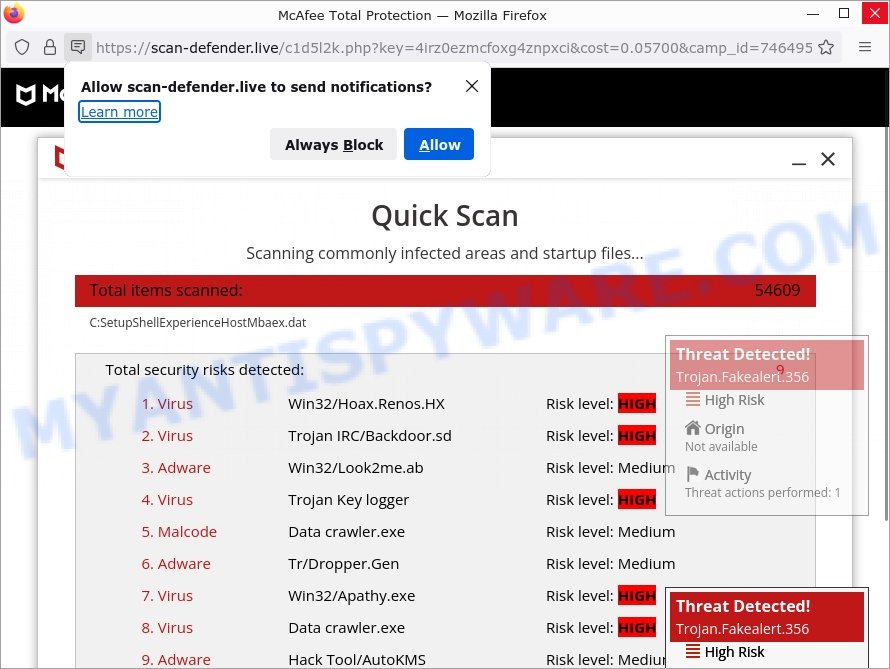Click the HIGH badge for Trojan Key logger
This screenshot has height=669, width=890.
[637, 500]
